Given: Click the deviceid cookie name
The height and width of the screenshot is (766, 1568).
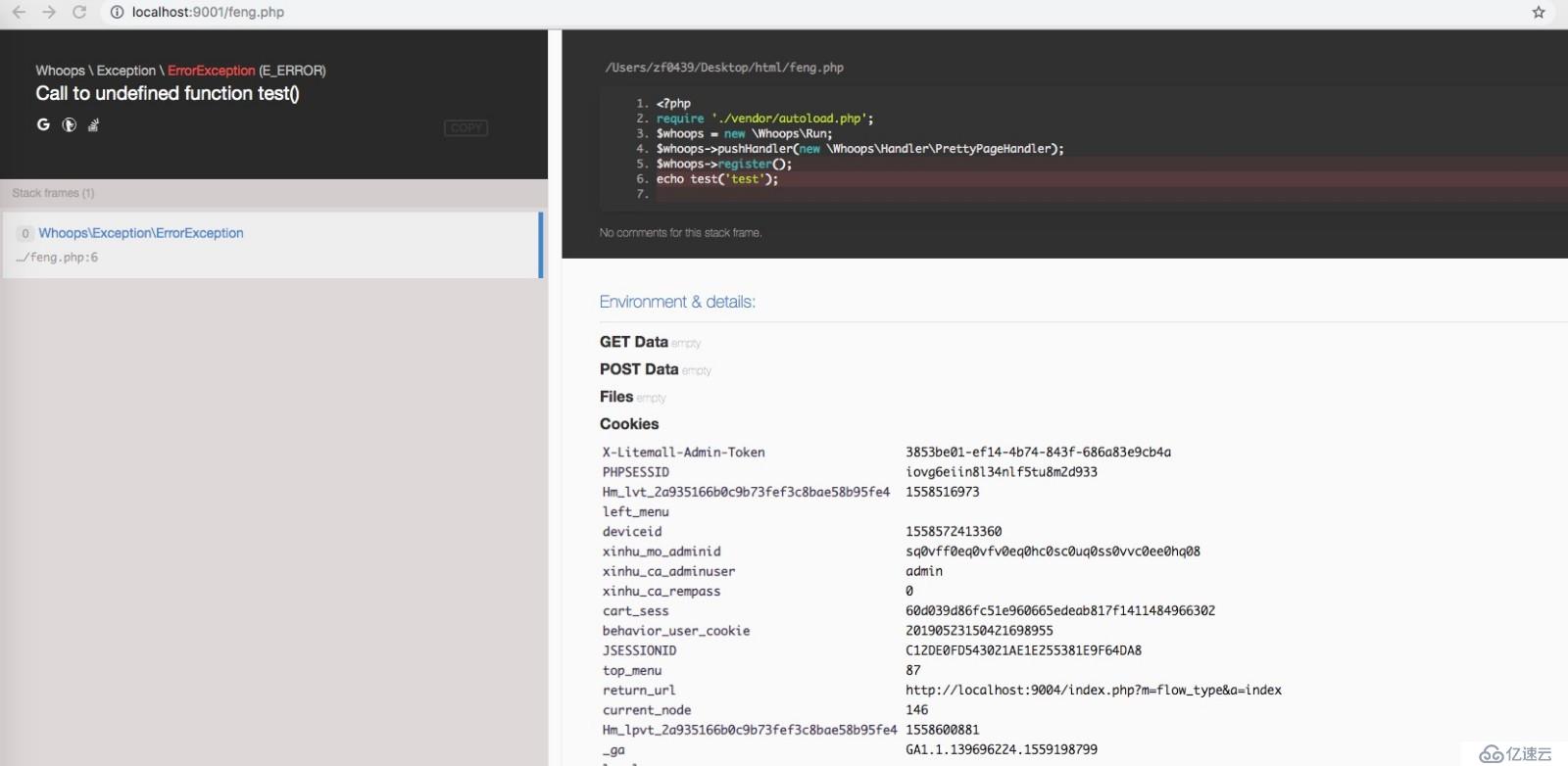Looking at the screenshot, I should 632,532.
